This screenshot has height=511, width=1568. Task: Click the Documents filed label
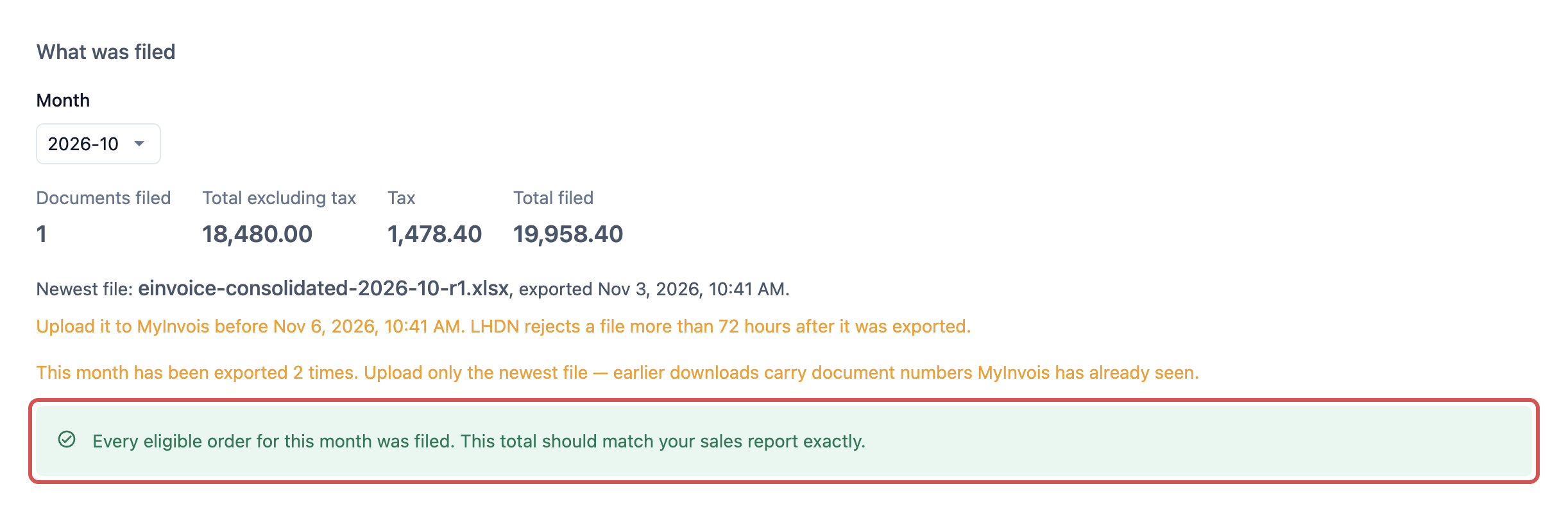pyautogui.click(x=103, y=198)
